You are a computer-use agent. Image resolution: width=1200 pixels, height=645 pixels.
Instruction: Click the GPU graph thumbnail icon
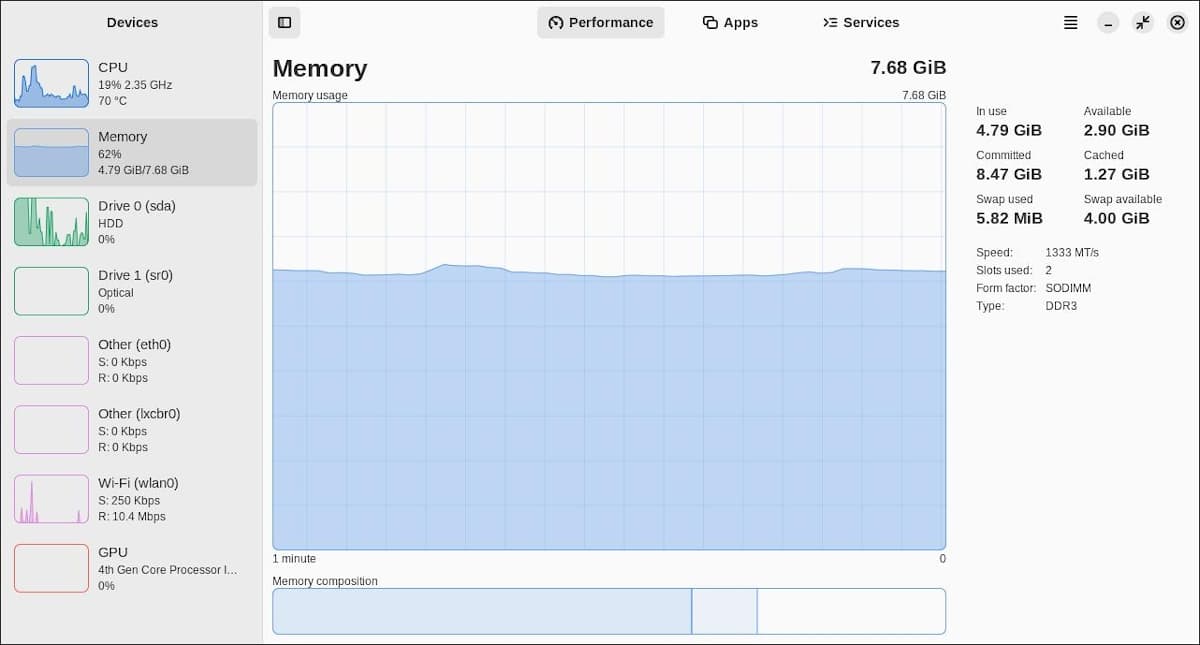pos(51,568)
